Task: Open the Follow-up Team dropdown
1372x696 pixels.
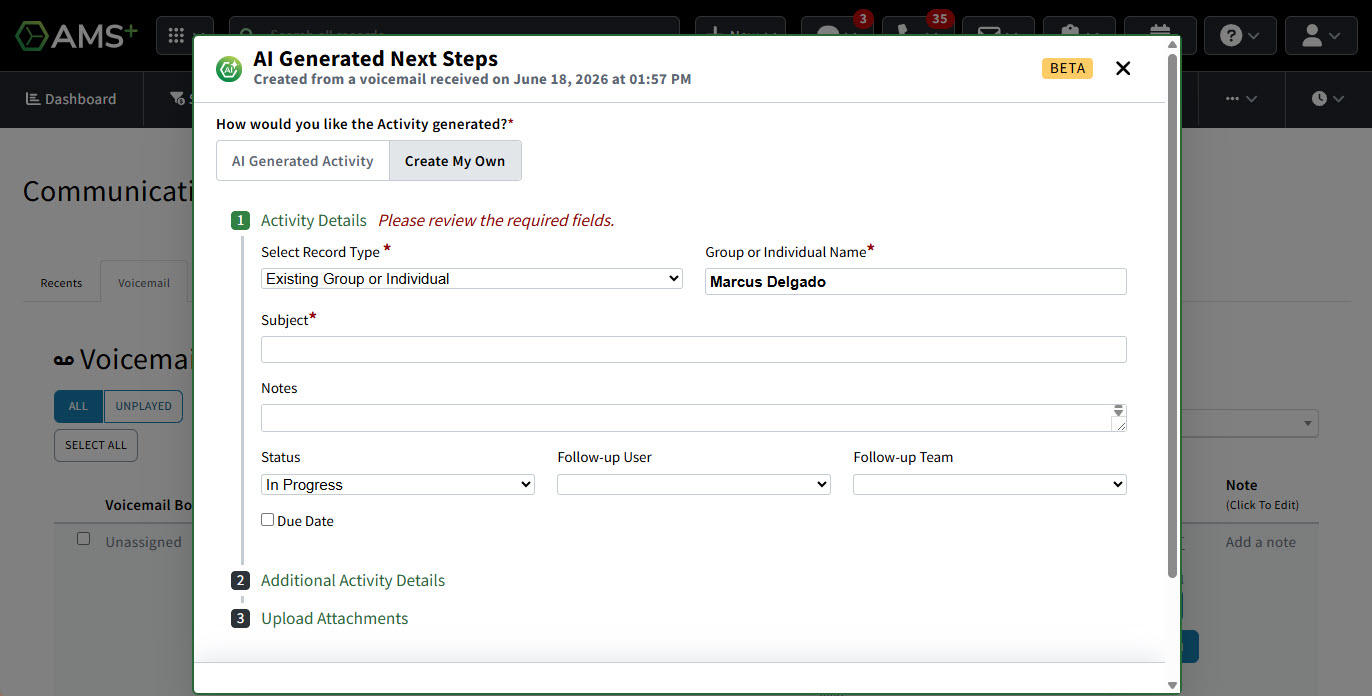Action: click(990, 485)
